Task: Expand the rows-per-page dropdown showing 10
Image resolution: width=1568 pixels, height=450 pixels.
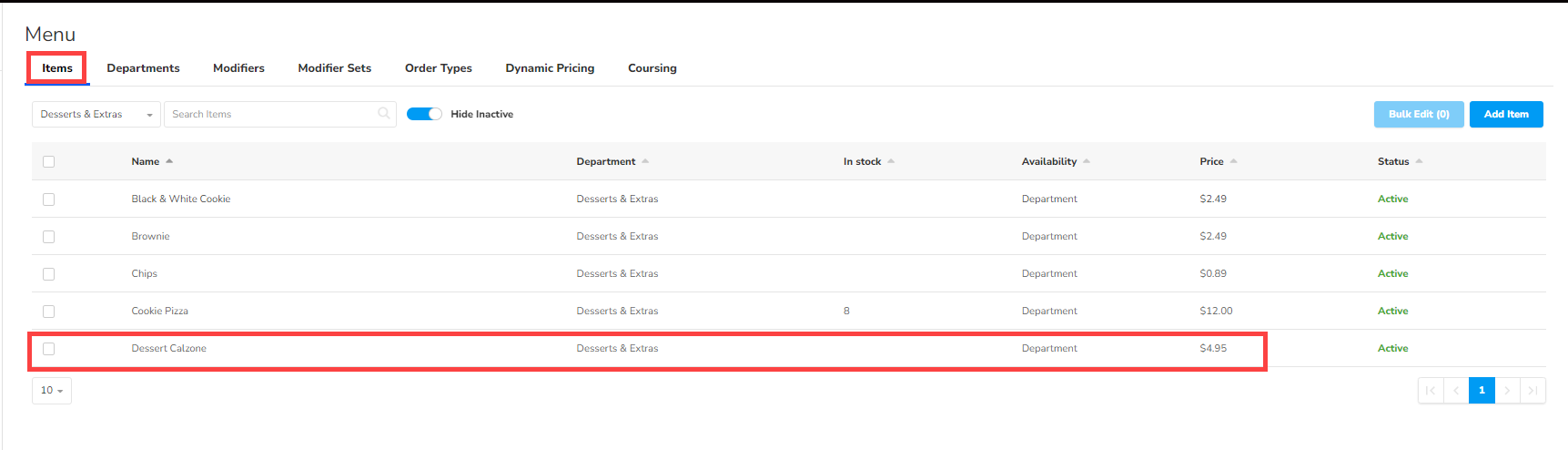Action: point(52,391)
